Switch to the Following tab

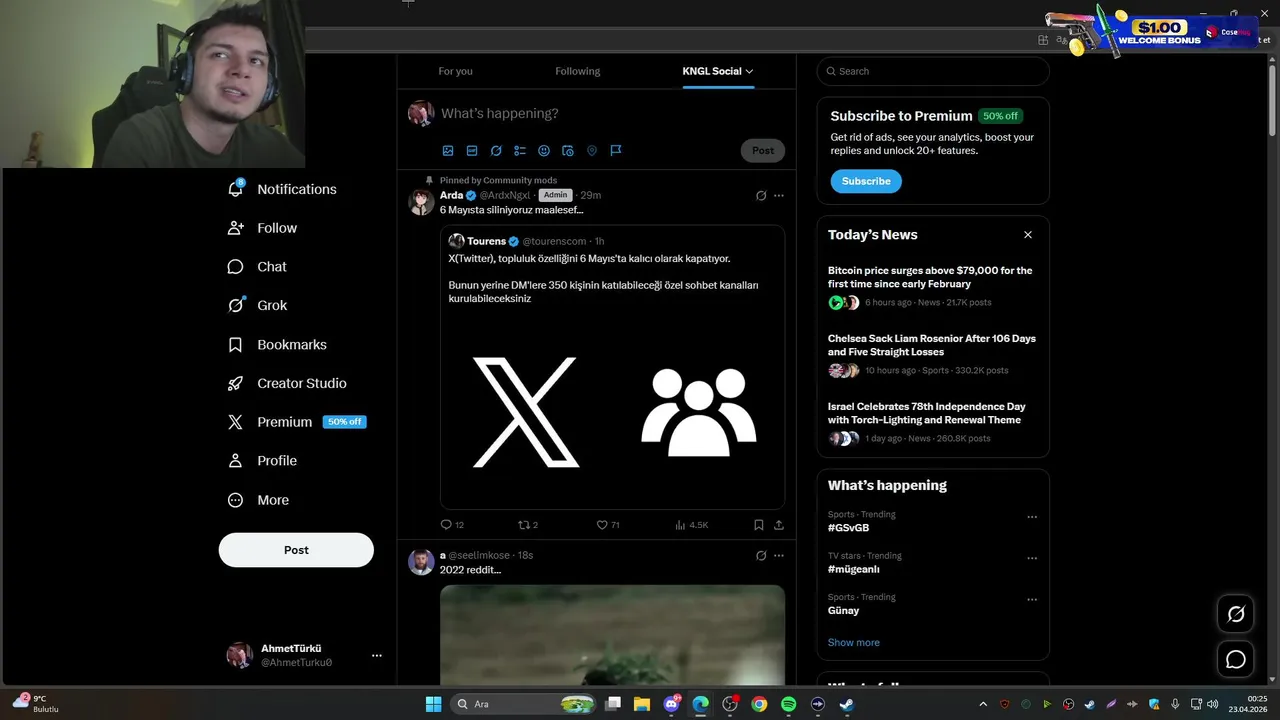pyautogui.click(x=578, y=71)
